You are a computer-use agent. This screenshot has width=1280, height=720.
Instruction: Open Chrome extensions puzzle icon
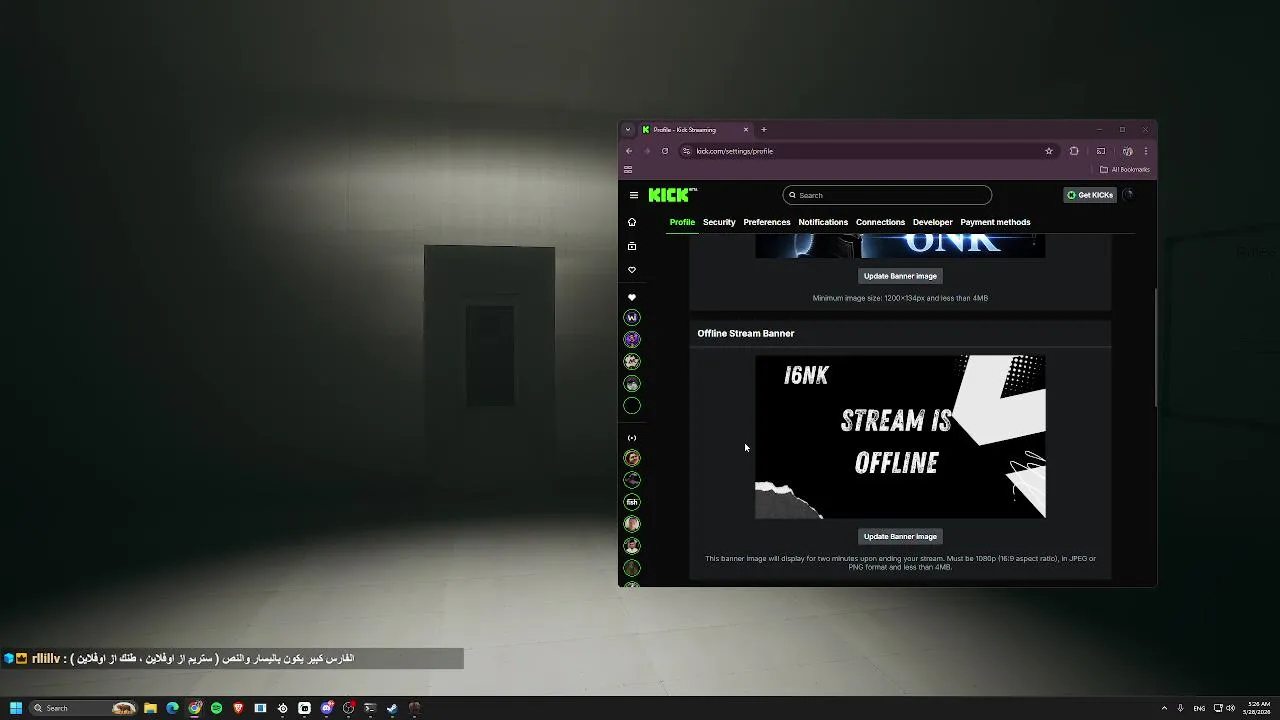tap(1074, 151)
